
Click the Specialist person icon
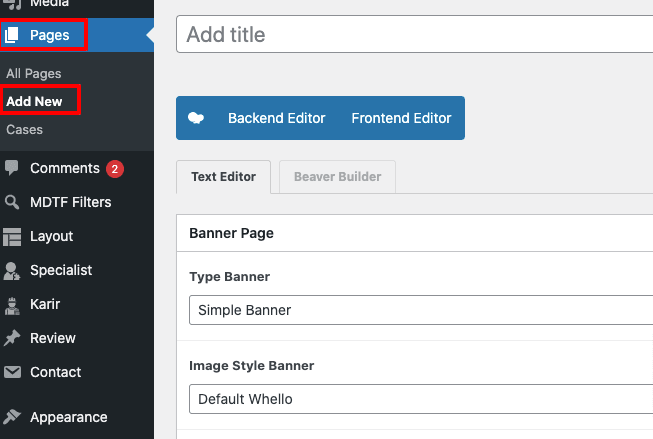[x=13, y=270]
